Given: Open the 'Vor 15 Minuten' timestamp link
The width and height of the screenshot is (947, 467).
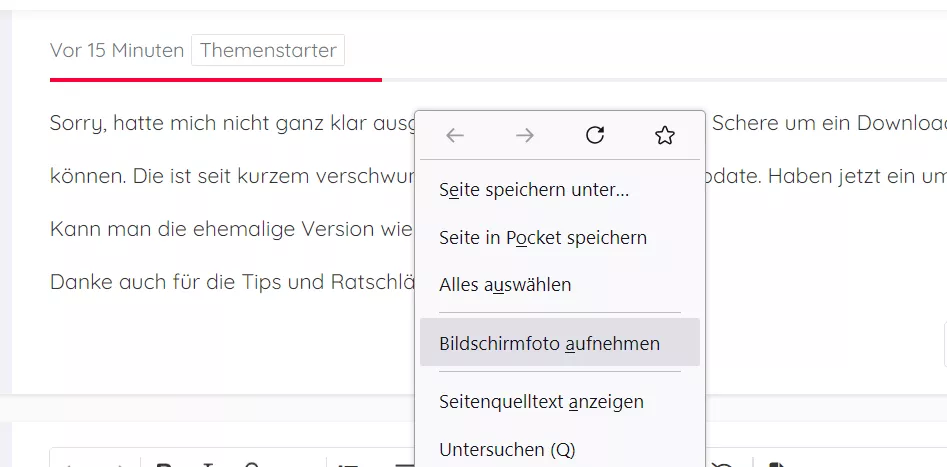Looking at the screenshot, I should pyautogui.click(x=117, y=50).
